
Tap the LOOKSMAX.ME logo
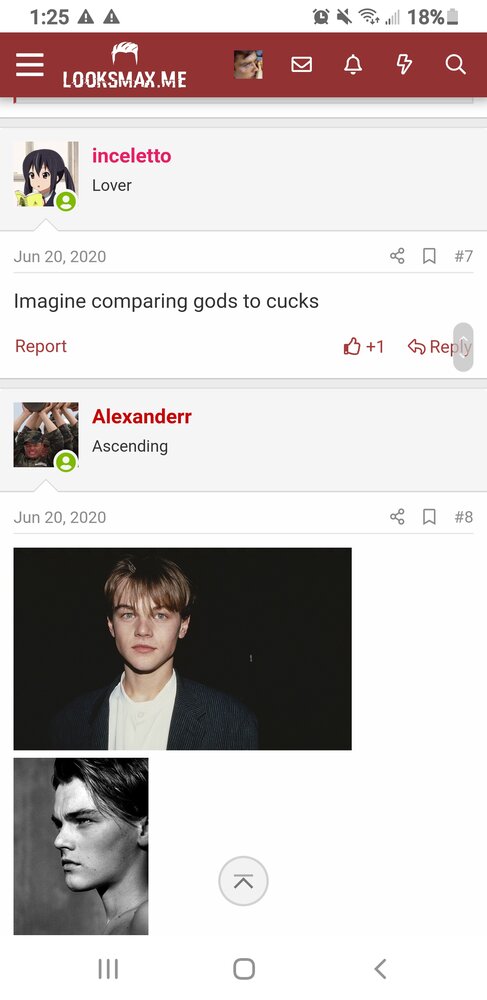click(x=124, y=65)
